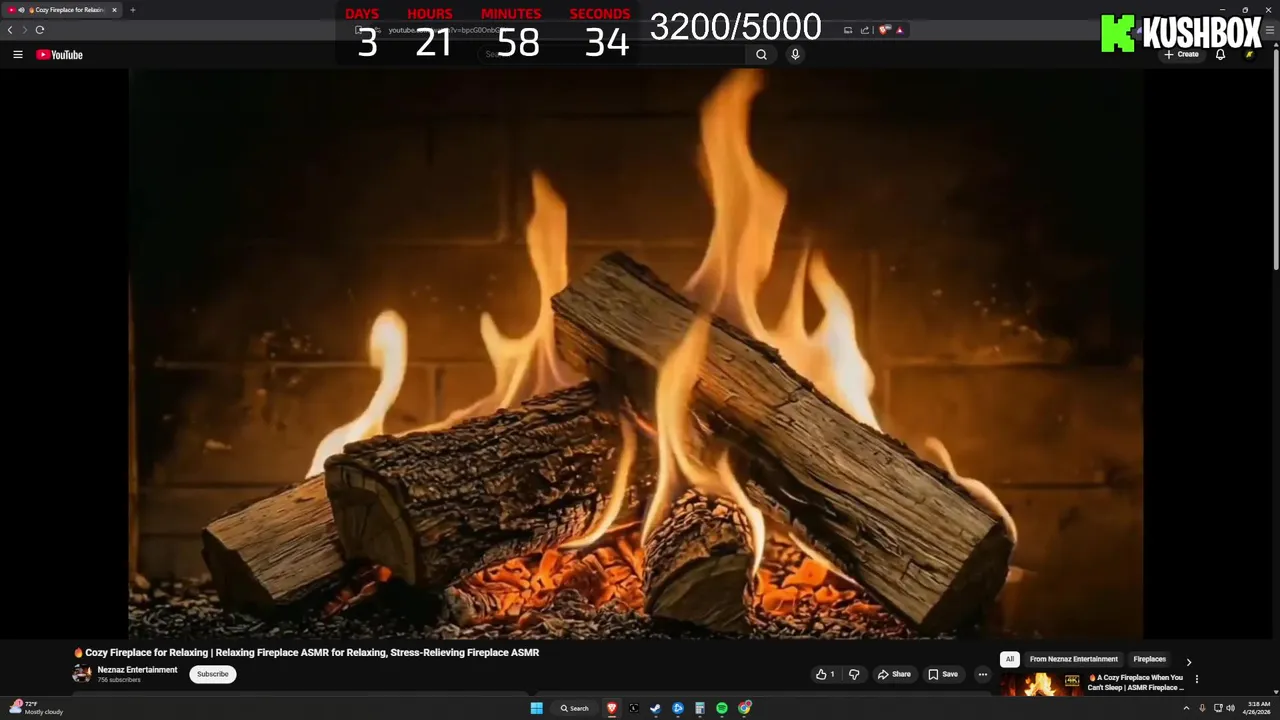Open the browser main menu button

tap(1270, 30)
